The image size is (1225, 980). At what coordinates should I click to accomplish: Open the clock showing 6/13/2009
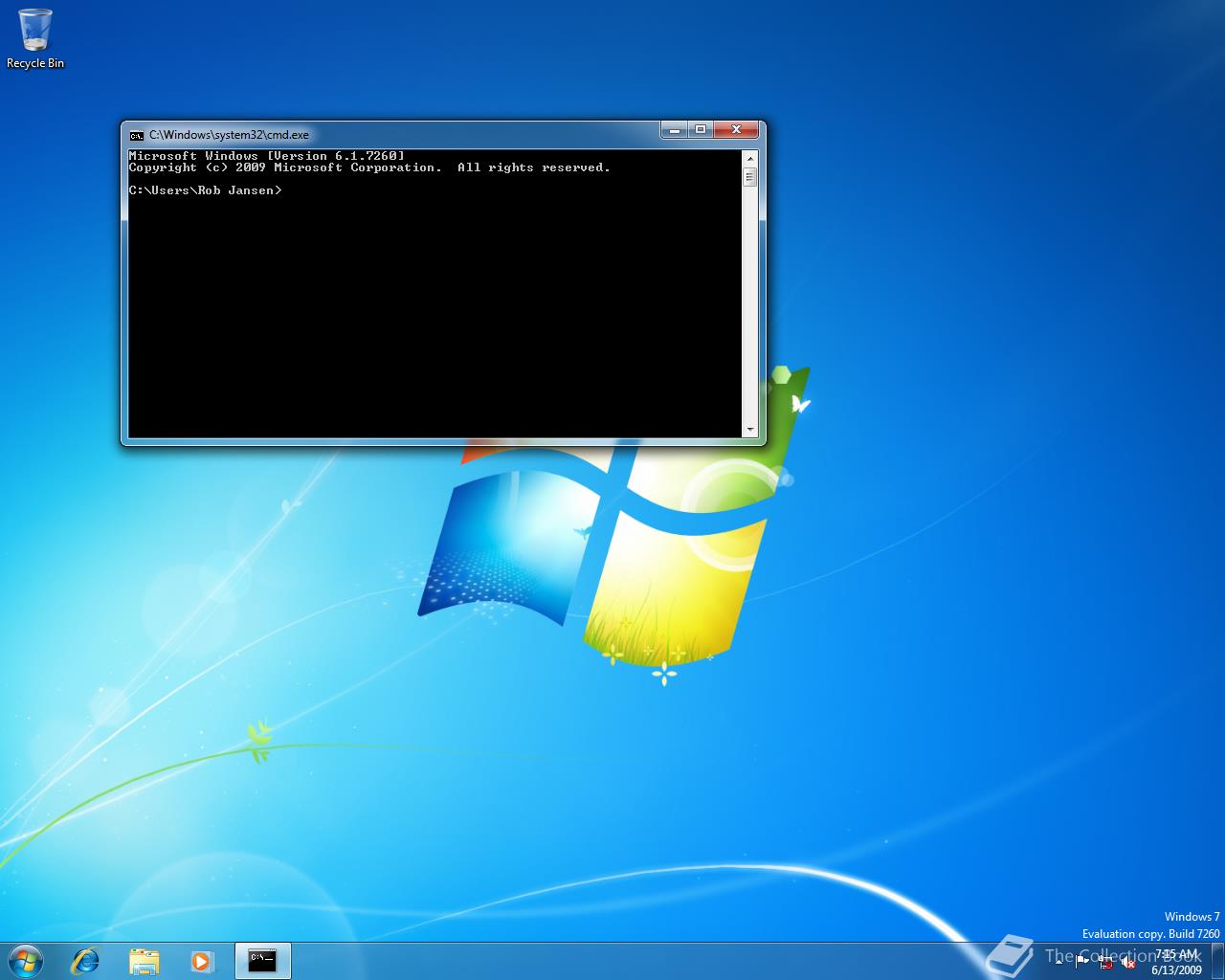[x=1176, y=962]
